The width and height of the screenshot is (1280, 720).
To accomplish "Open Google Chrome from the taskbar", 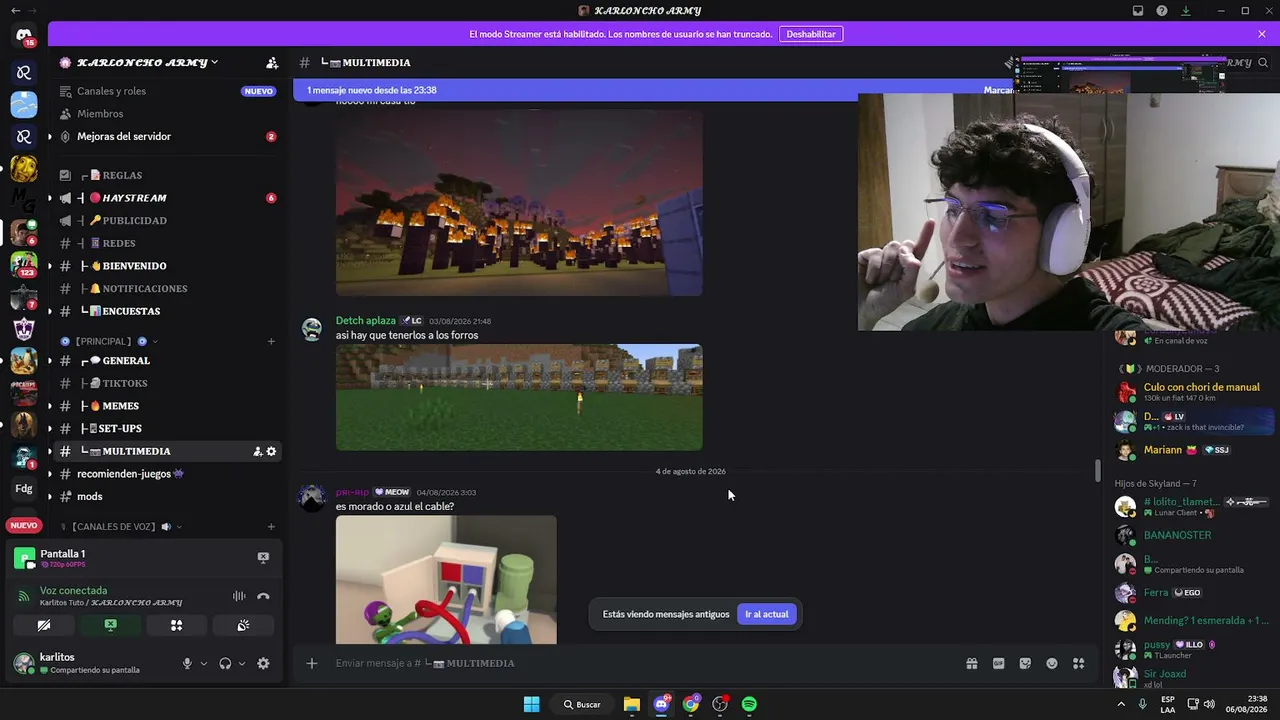I will [690, 704].
